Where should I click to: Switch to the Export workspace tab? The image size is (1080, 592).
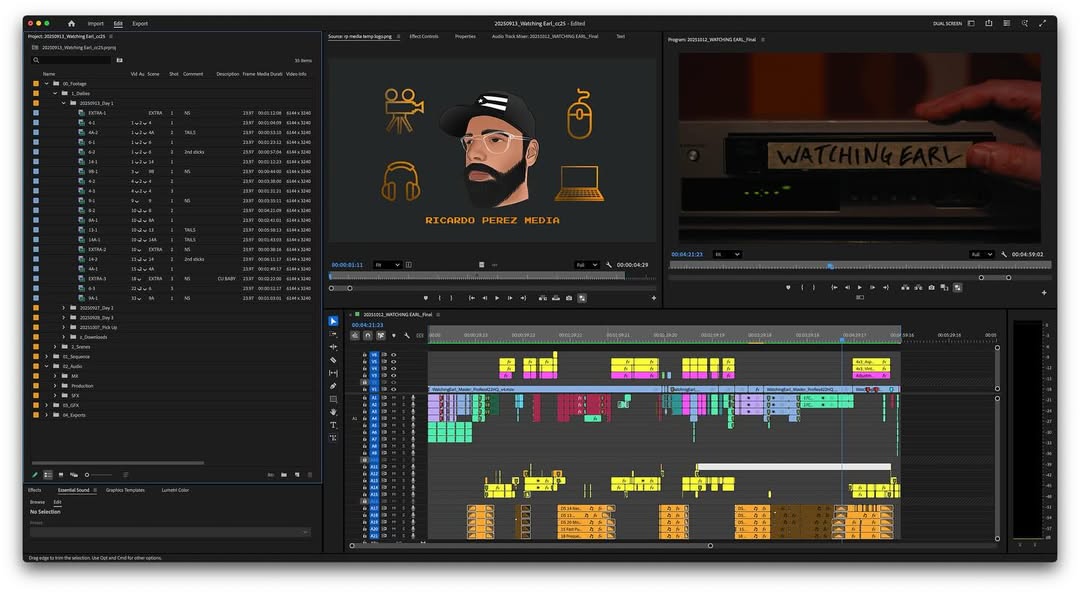point(140,23)
